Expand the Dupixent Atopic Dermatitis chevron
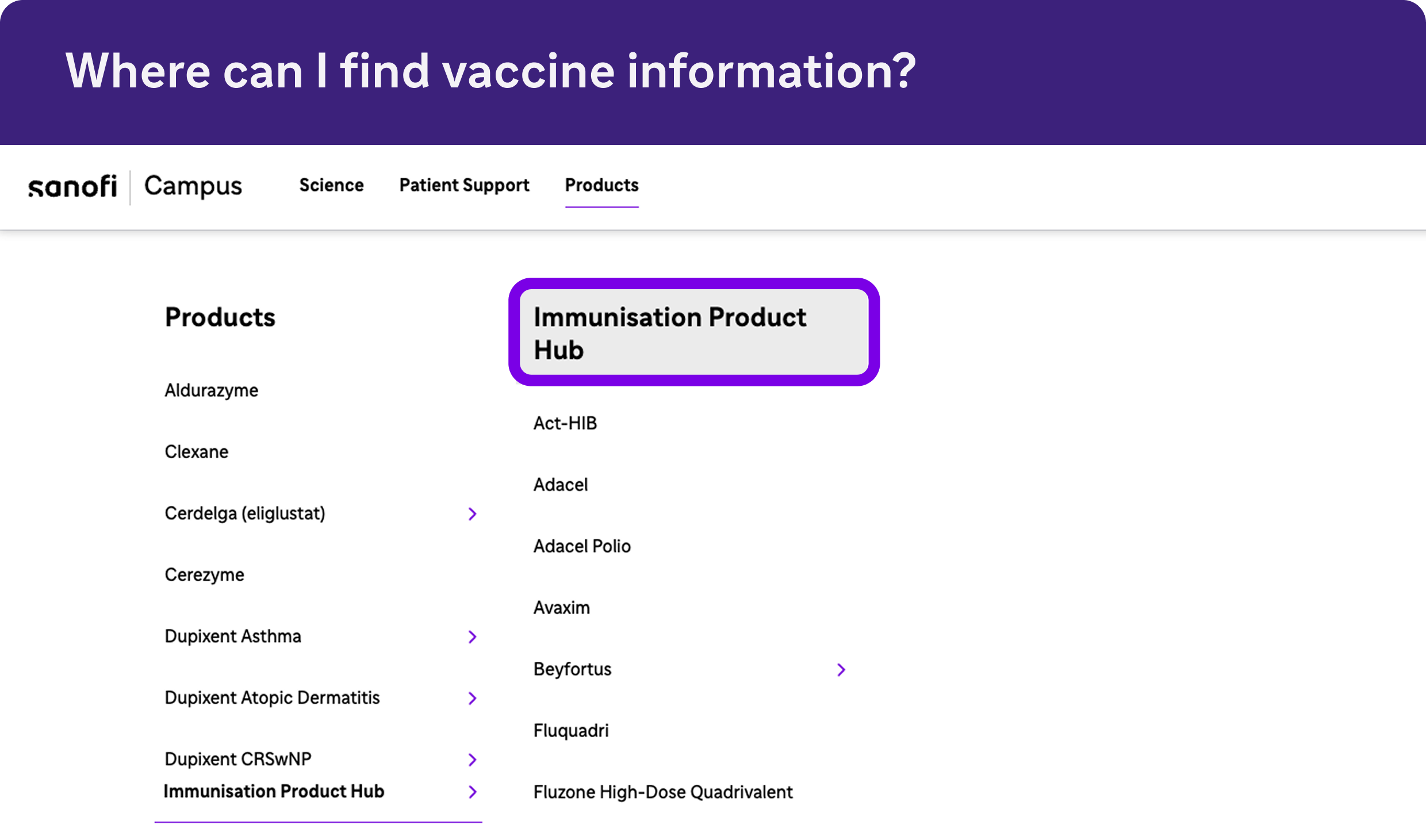1426x840 pixels. pos(473,699)
